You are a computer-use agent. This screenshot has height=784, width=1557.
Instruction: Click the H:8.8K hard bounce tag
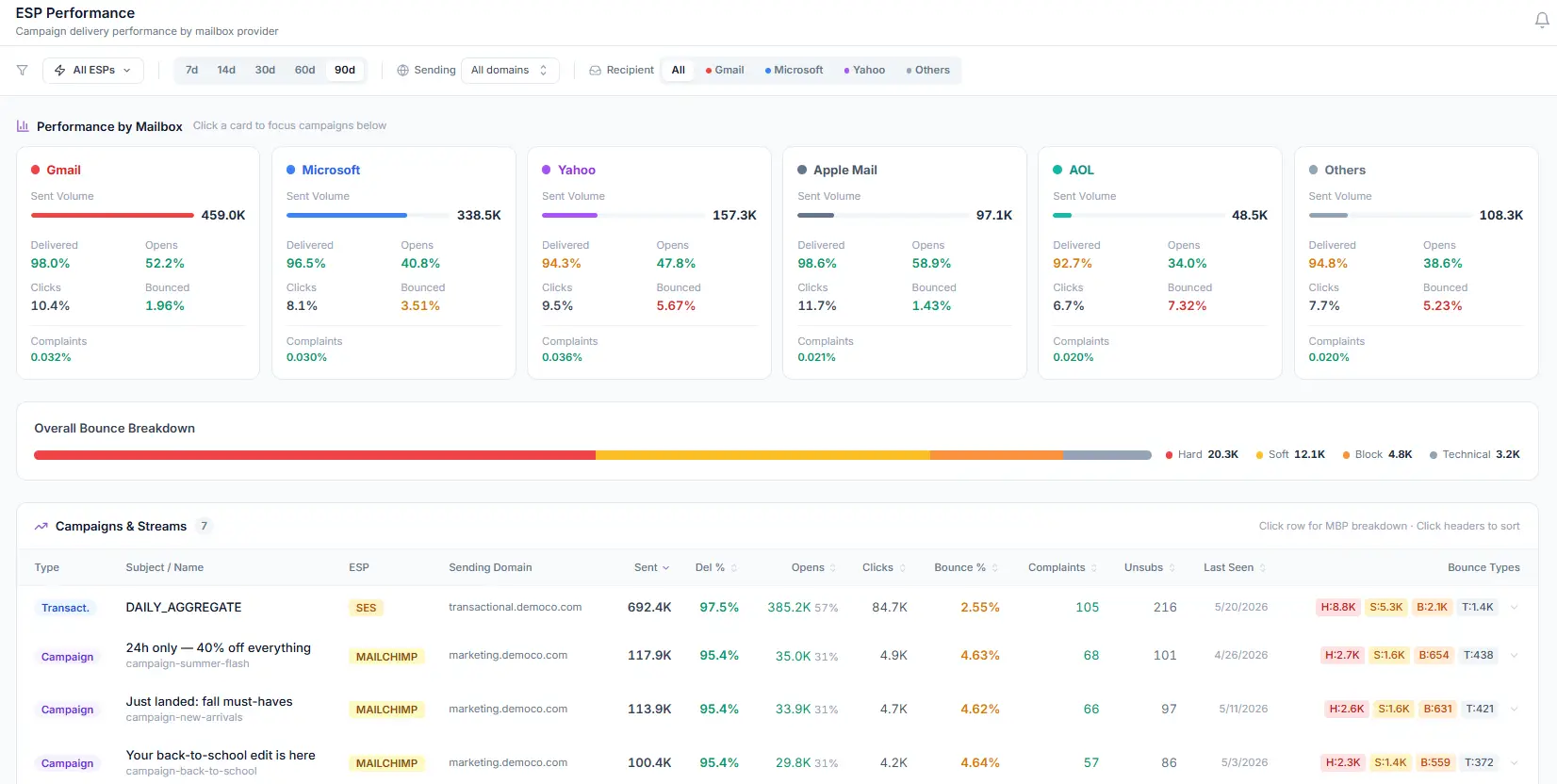coord(1337,607)
